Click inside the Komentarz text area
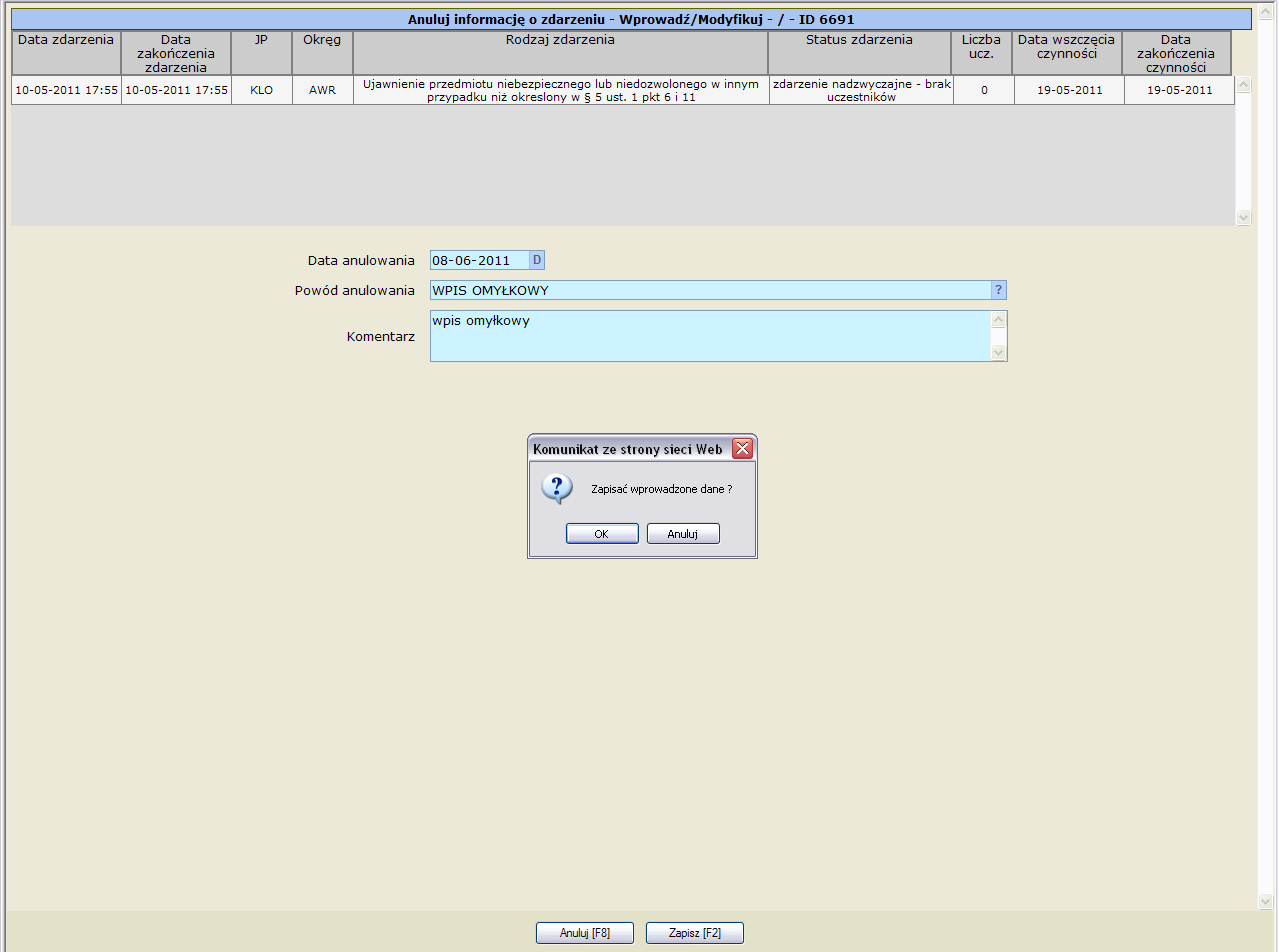Screen dimensions: 1279x952 point(710,336)
